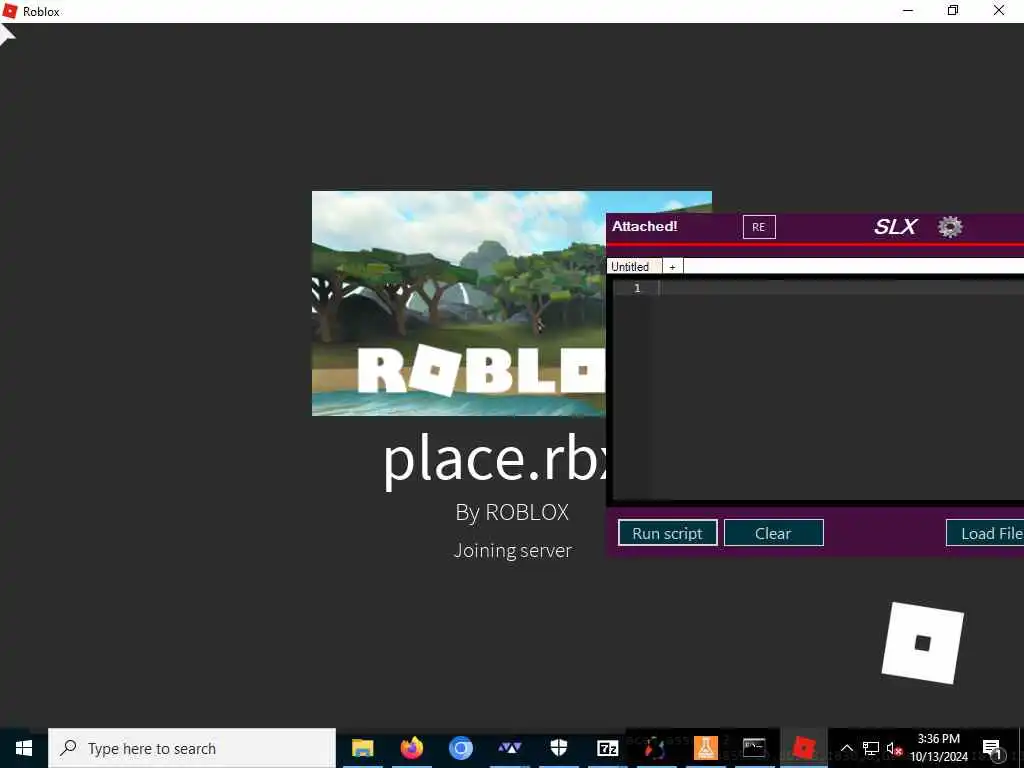Open the muted volume tray icon
1024x768 pixels.
coord(894,748)
